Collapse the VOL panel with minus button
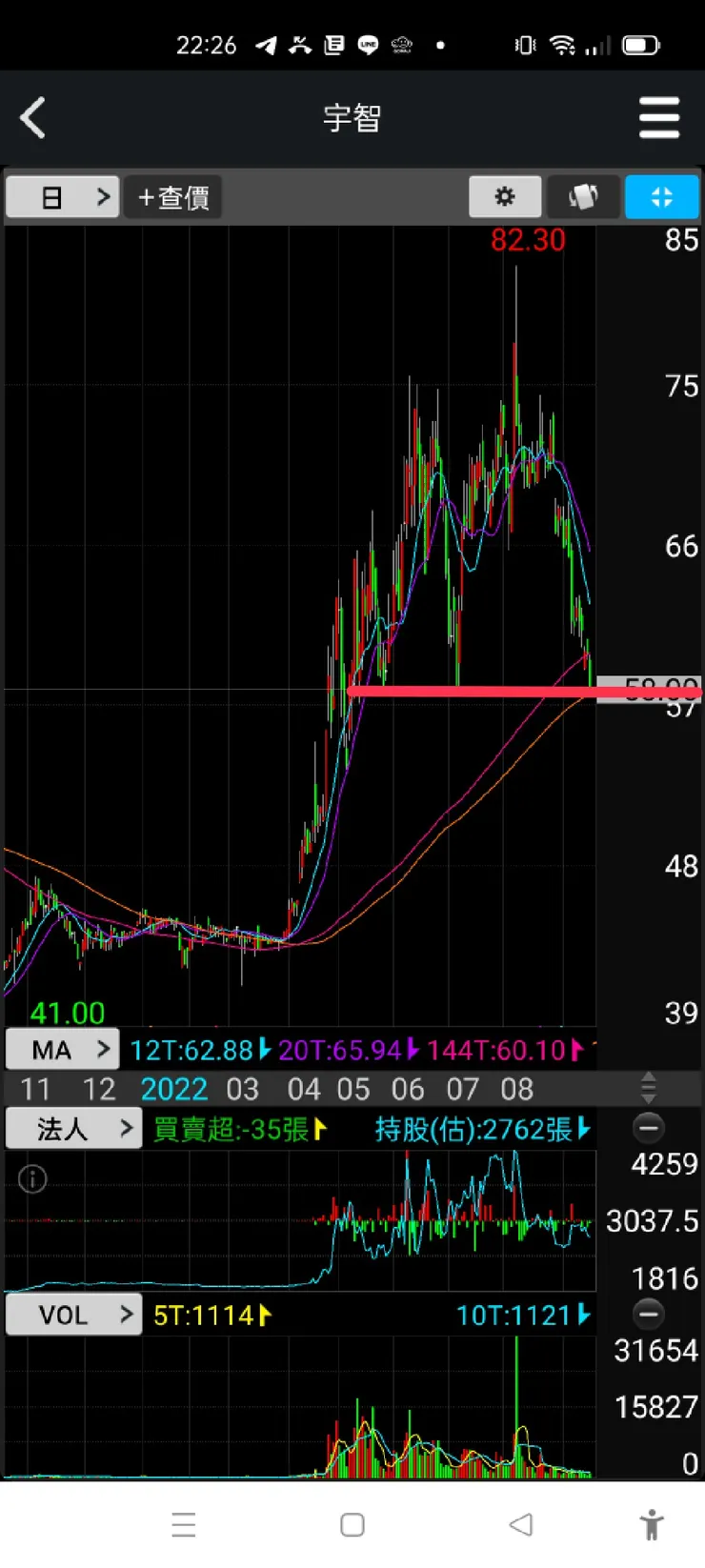Image resolution: width=705 pixels, height=1568 pixels. click(649, 1315)
